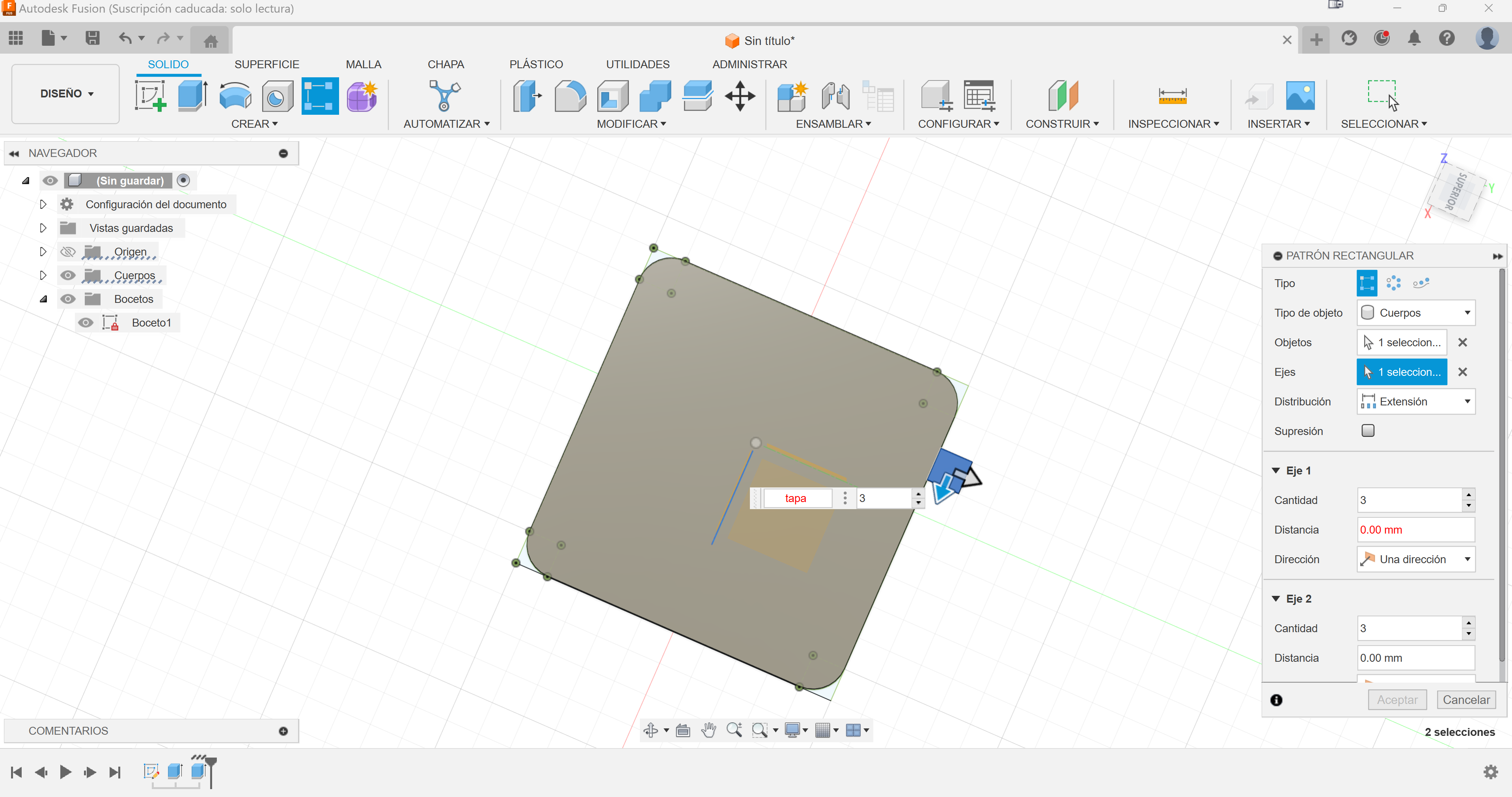The image size is (1512, 797).
Task: Select the Press Pull tool
Action: point(526,96)
